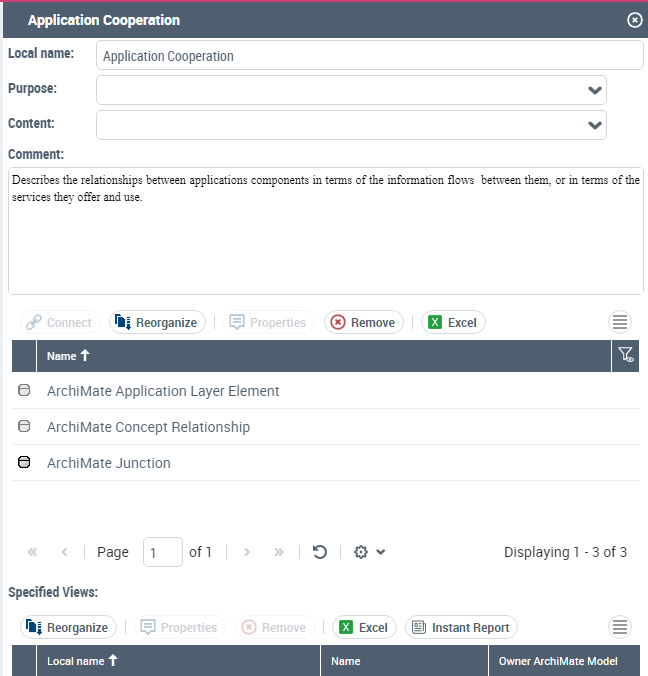Close the Application Cooperation panel
This screenshot has height=676, width=648.
pyautogui.click(x=634, y=20)
